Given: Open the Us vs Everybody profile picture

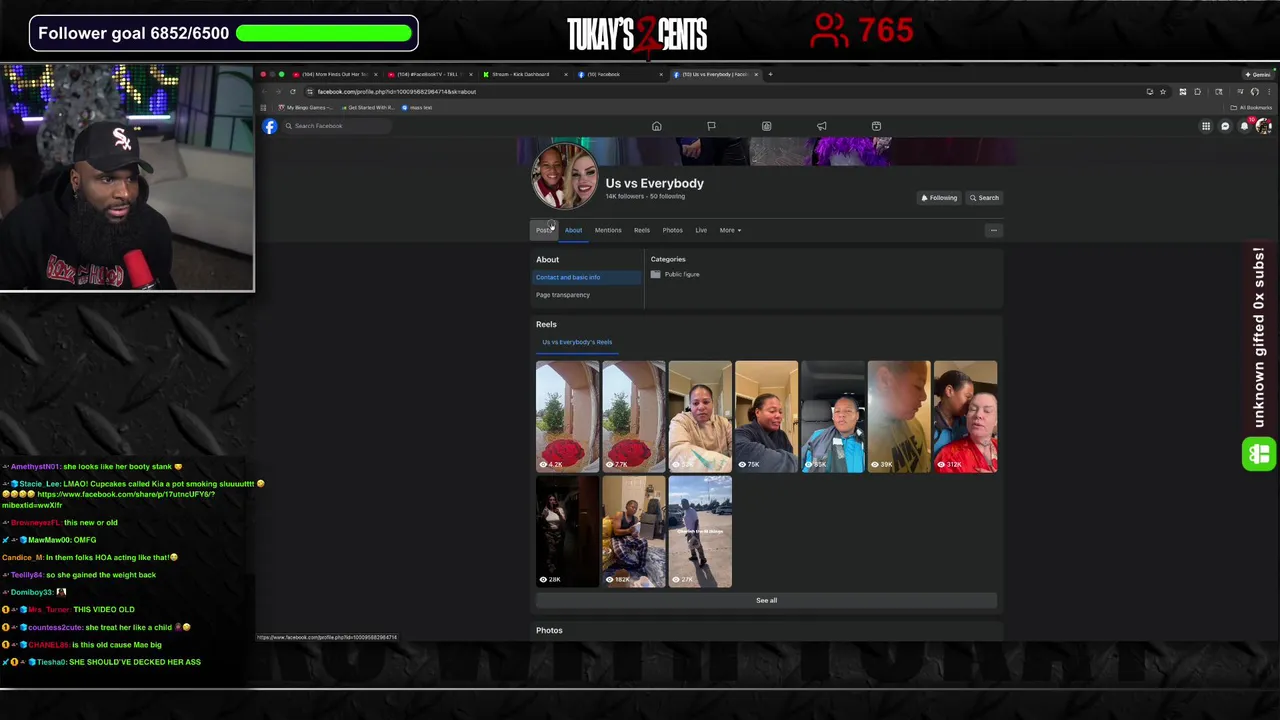Looking at the screenshot, I should click(565, 176).
